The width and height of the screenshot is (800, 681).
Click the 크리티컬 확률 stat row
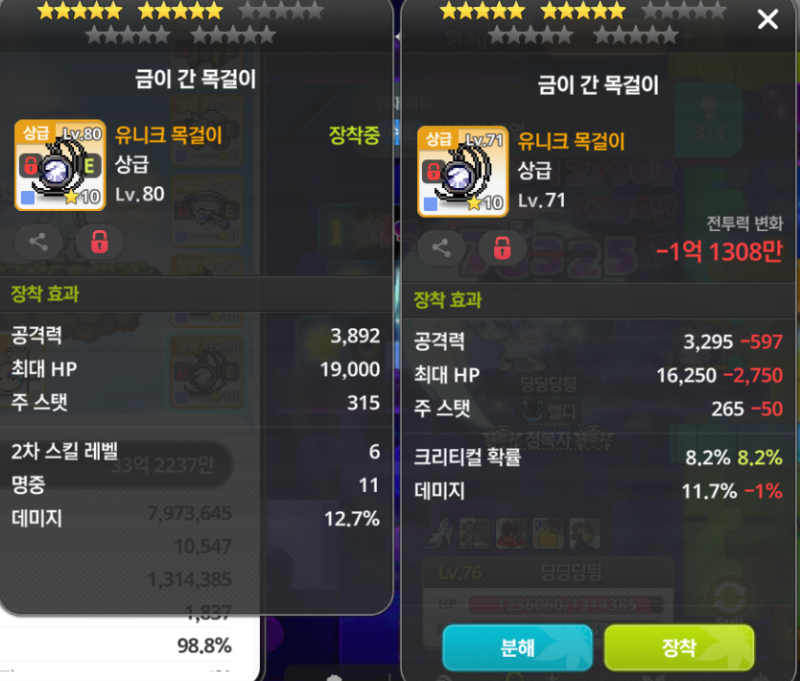(598, 458)
